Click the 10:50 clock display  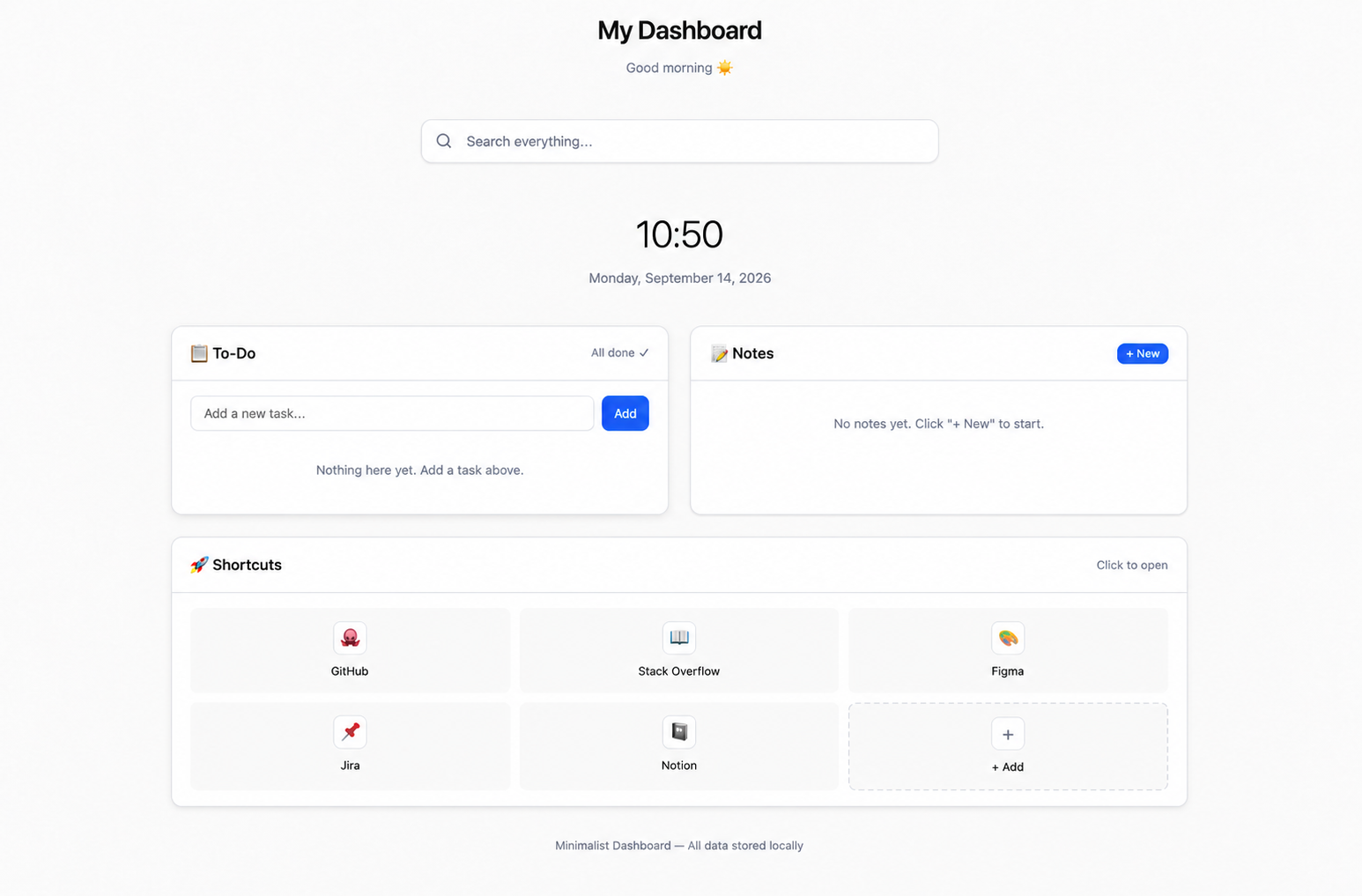click(679, 234)
